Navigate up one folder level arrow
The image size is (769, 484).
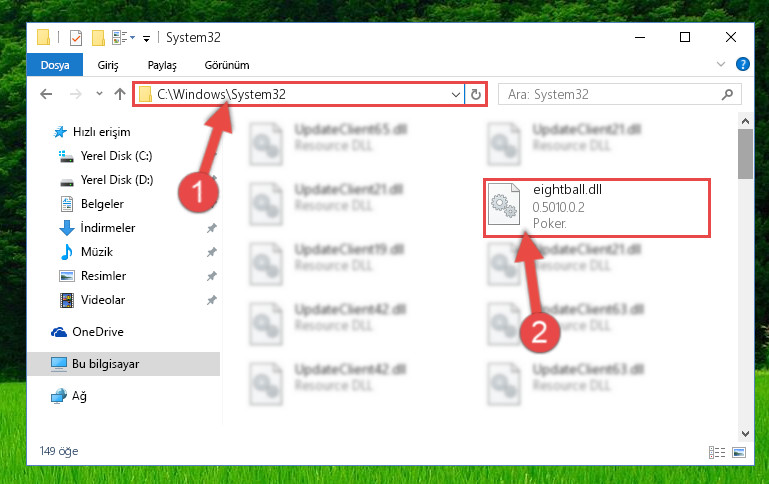(x=120, y=94)
